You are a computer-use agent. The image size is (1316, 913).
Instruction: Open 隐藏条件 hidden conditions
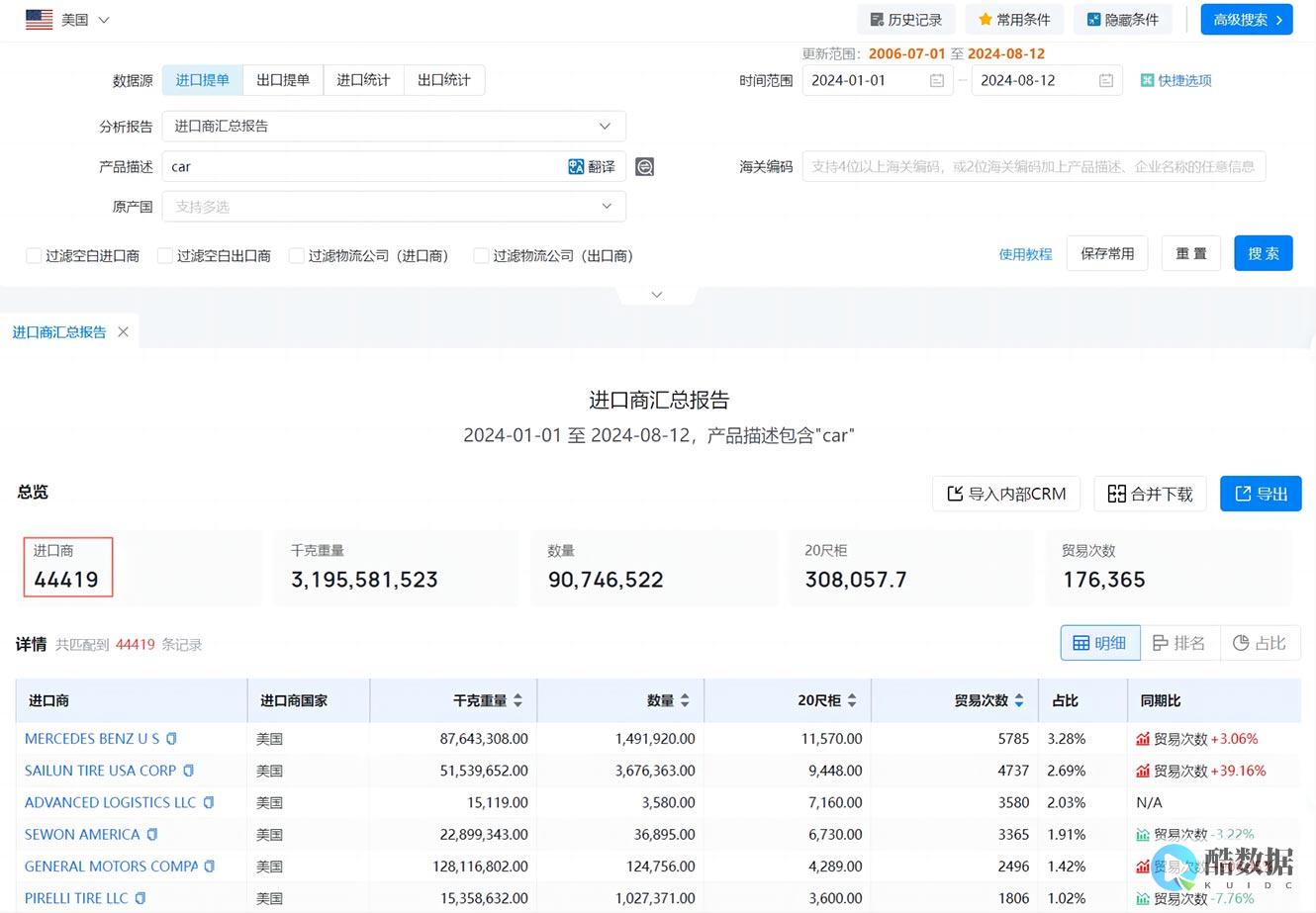click(x=1123, y=20)
